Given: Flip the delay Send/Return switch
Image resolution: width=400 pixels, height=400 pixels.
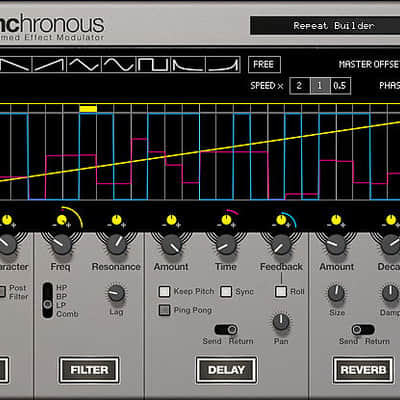Looking at the screenshot, I should 226,330.
